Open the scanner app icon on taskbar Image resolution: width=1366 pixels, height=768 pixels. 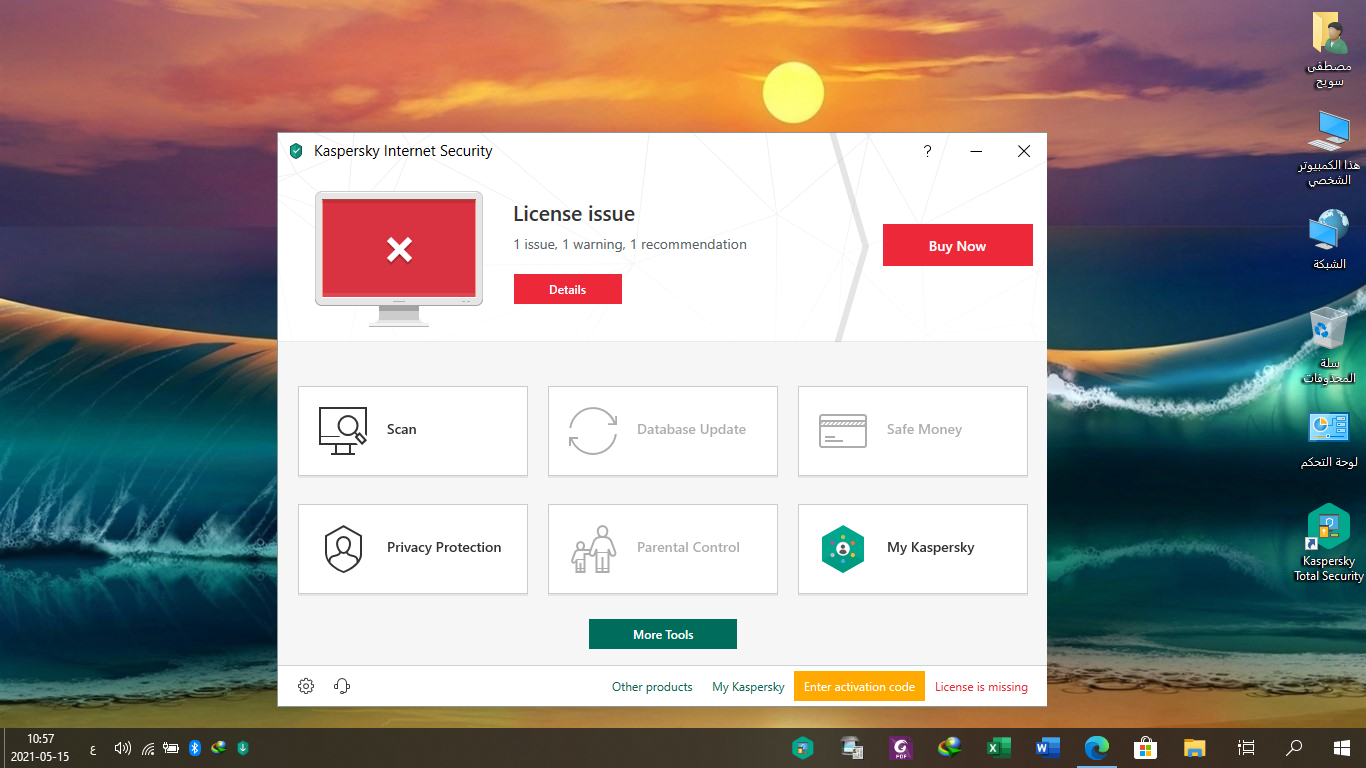tap(852, 747)
